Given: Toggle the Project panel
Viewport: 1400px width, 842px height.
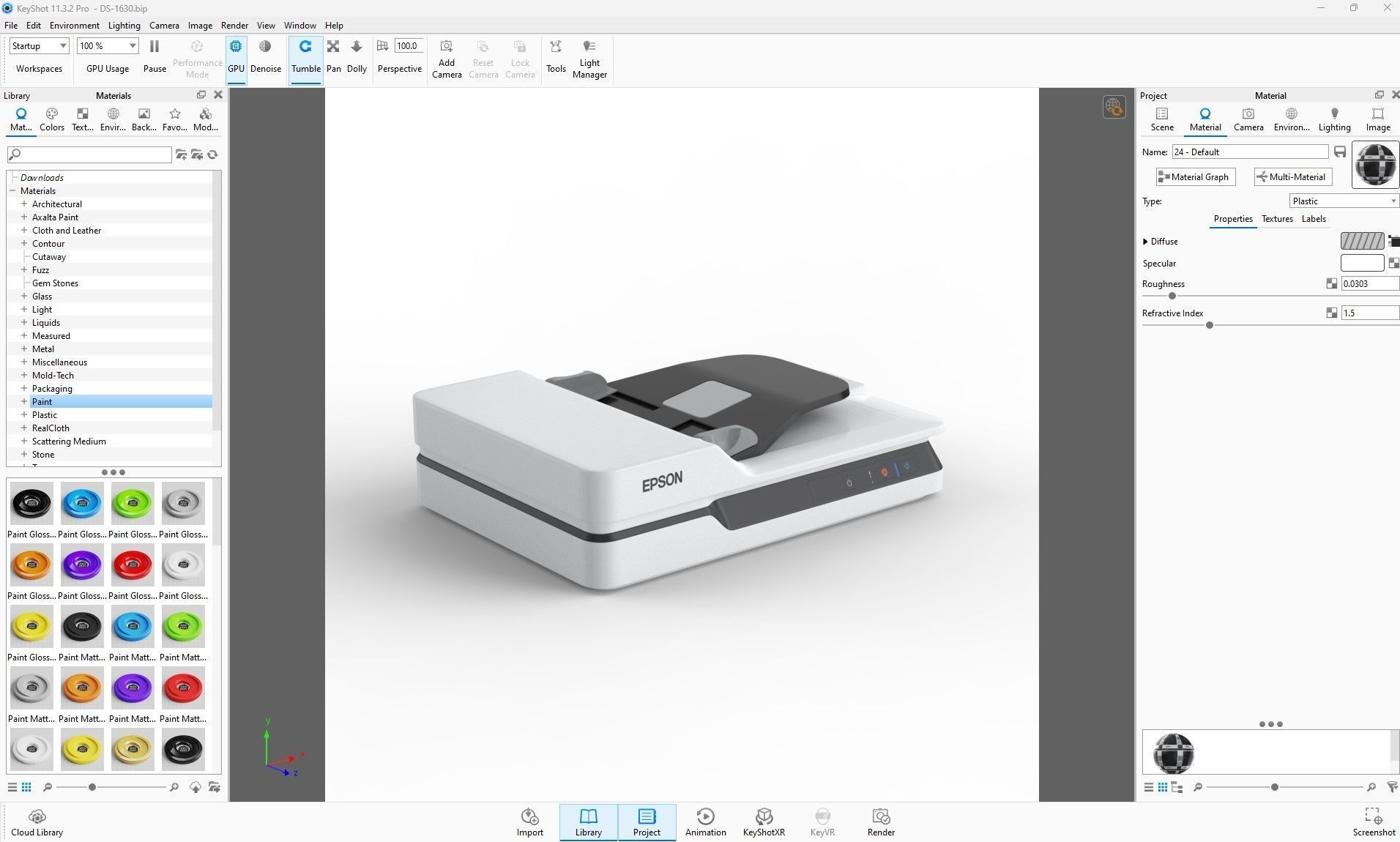Looking at the screenshot, I should (647, 822).
